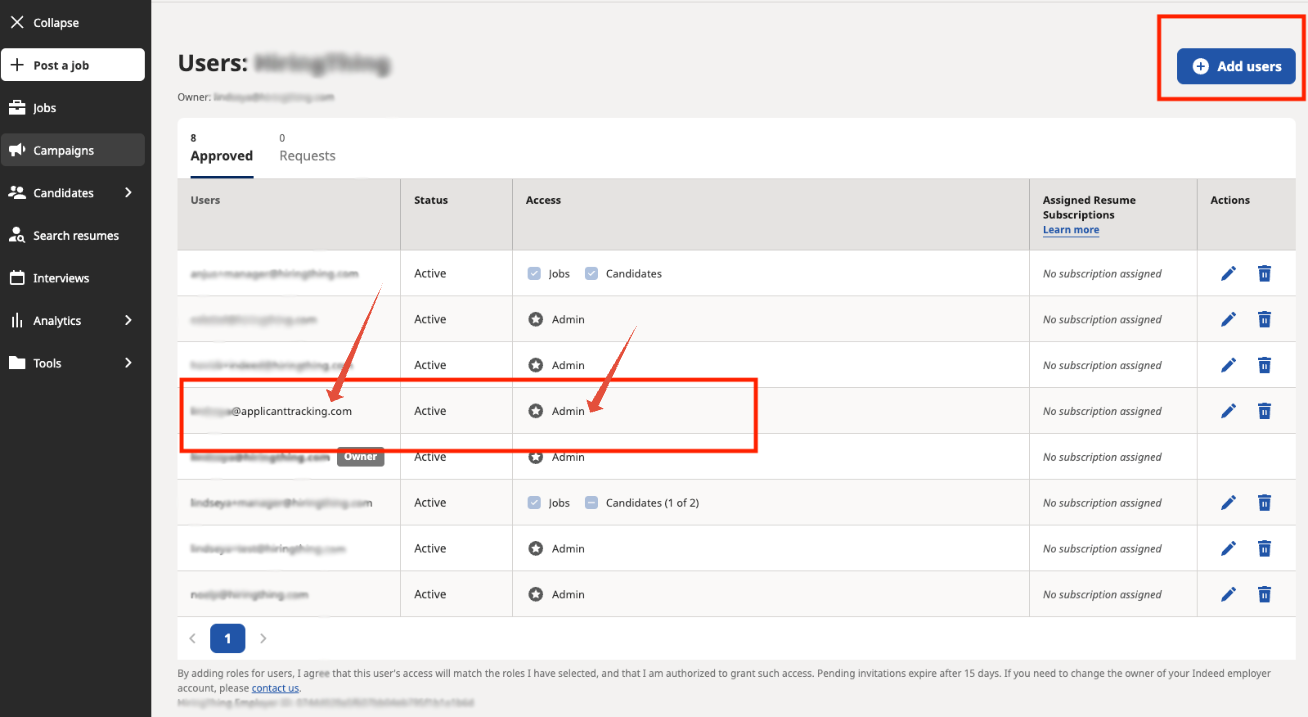Switch to the Requests tab

pos(307,148)
